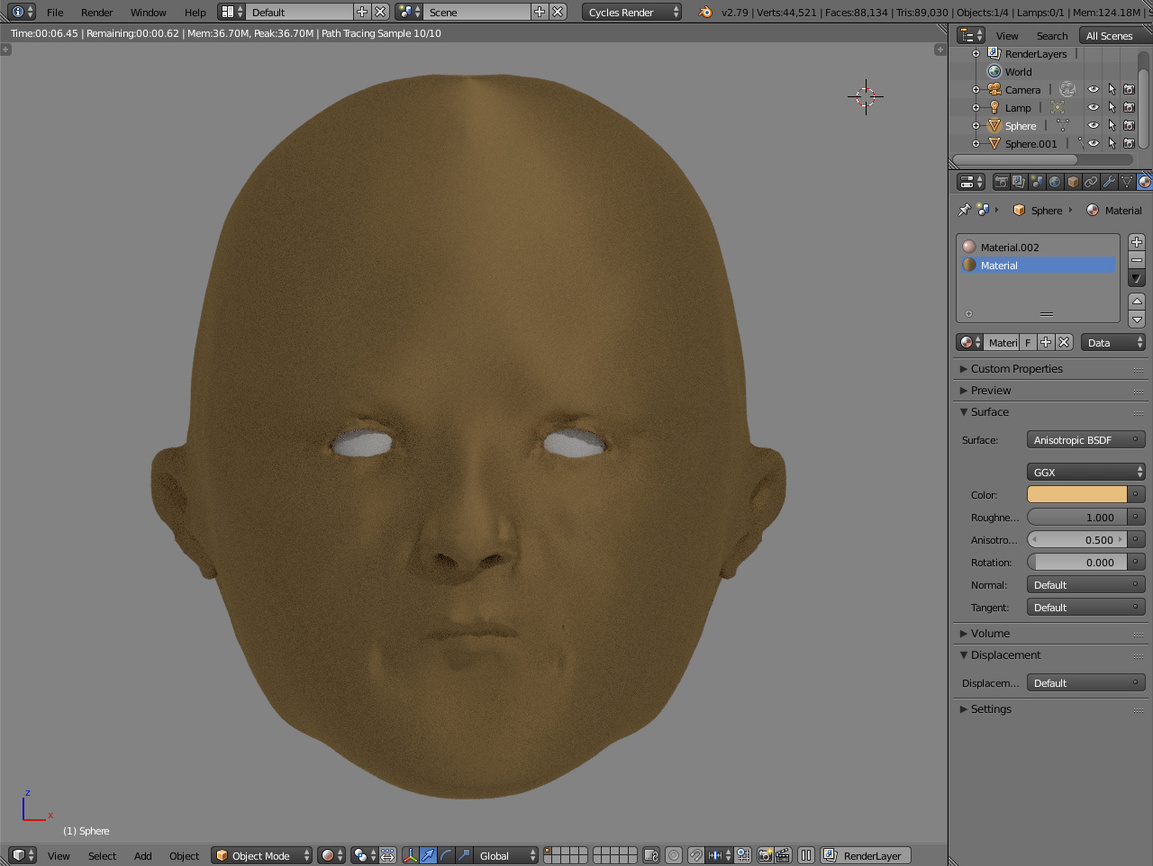This screenshot has width=1153, height=866.
Task: Expand the Volume panel
Action: [x=990, y=634]
